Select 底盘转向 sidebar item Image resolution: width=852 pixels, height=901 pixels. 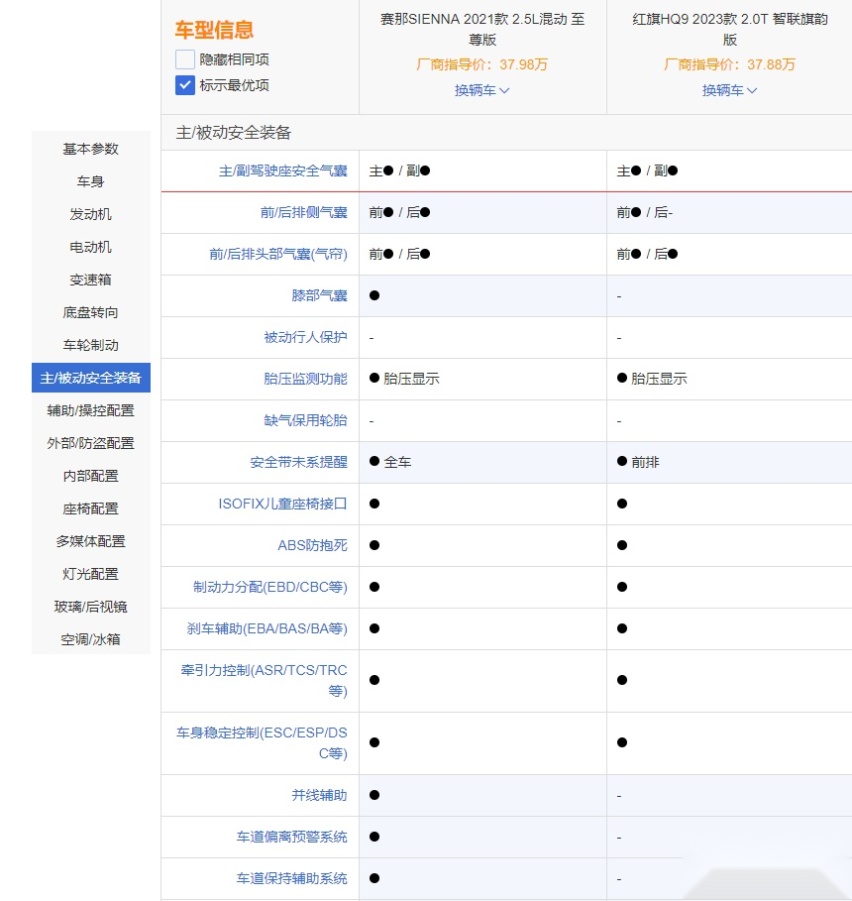point(91,313)
